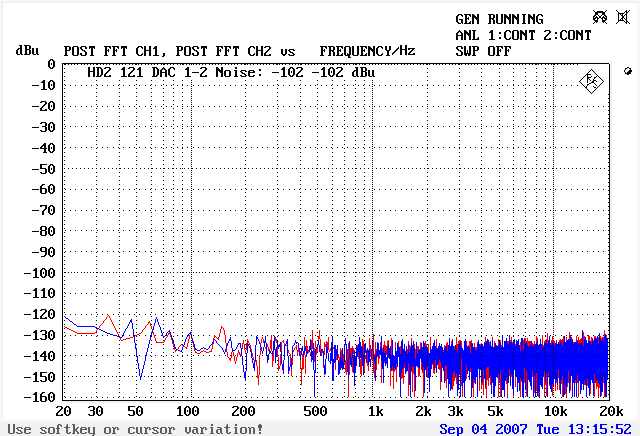Image resolution: width=640 pixels, height=436 pixels.
Task: Click the -10 y-axis label
Action: point(43,85)
